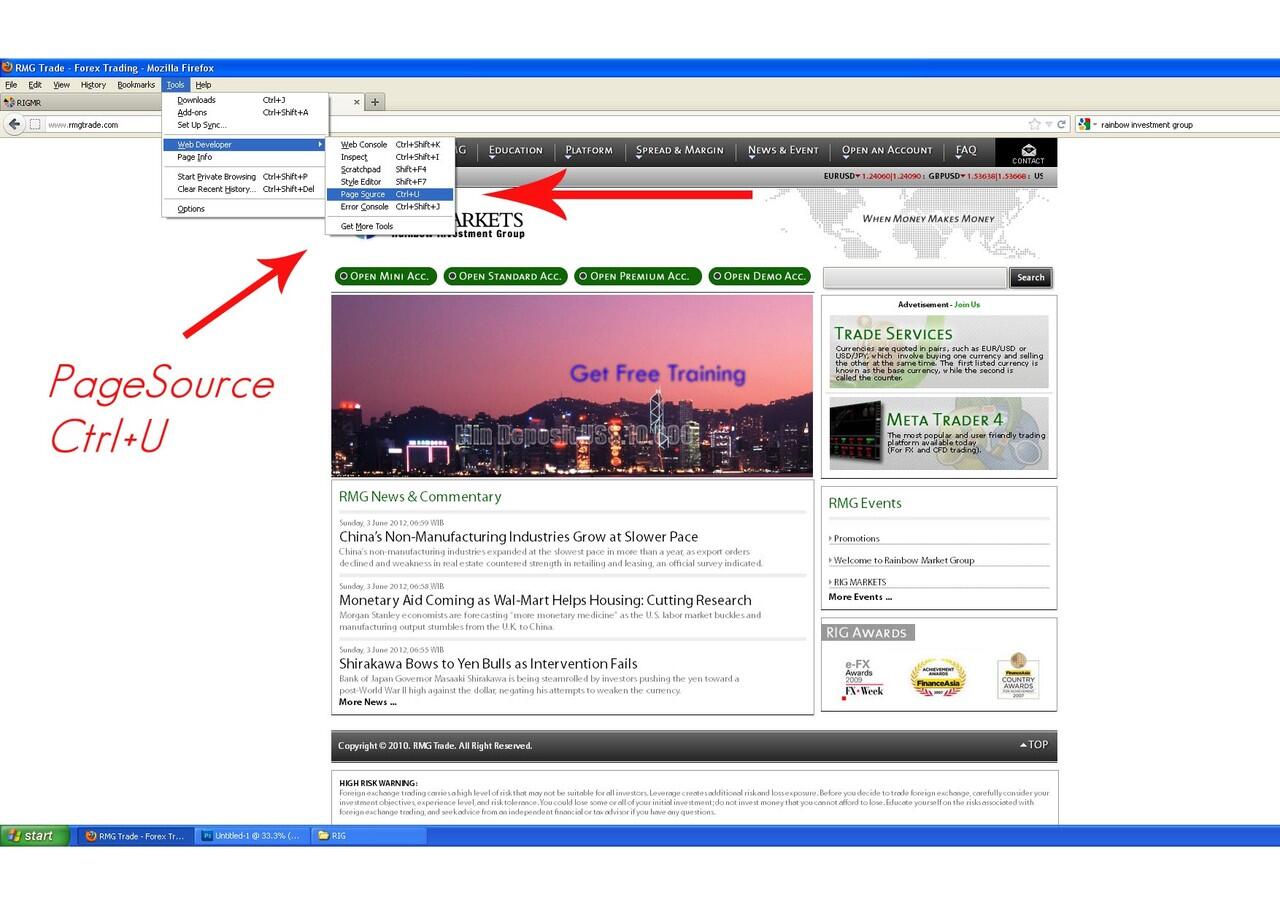Image resolution: width=1280 pixels, height=905 pixels.
Task: Open the View menu
Action: (x=62, y=85)
